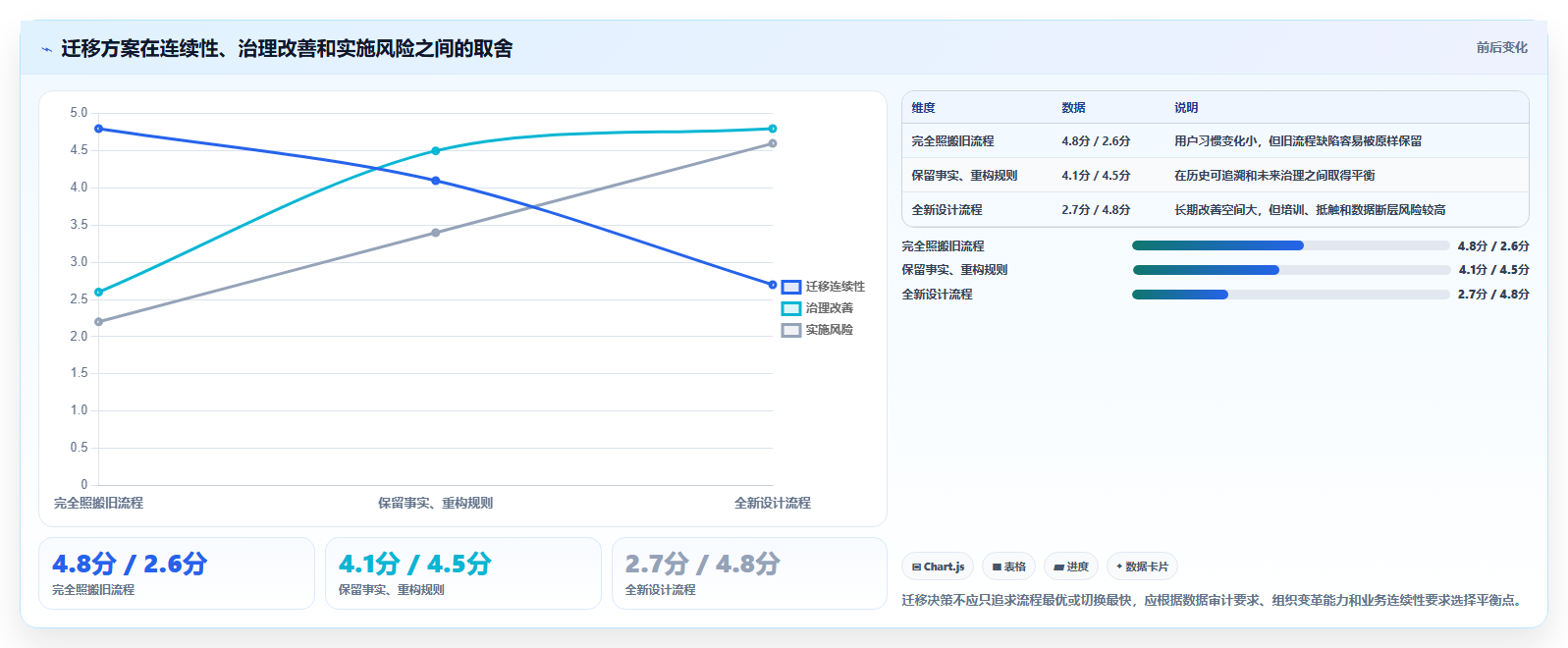
Task: Open the 2.7分 / 4.8分 data card
Action: [749, 573]
